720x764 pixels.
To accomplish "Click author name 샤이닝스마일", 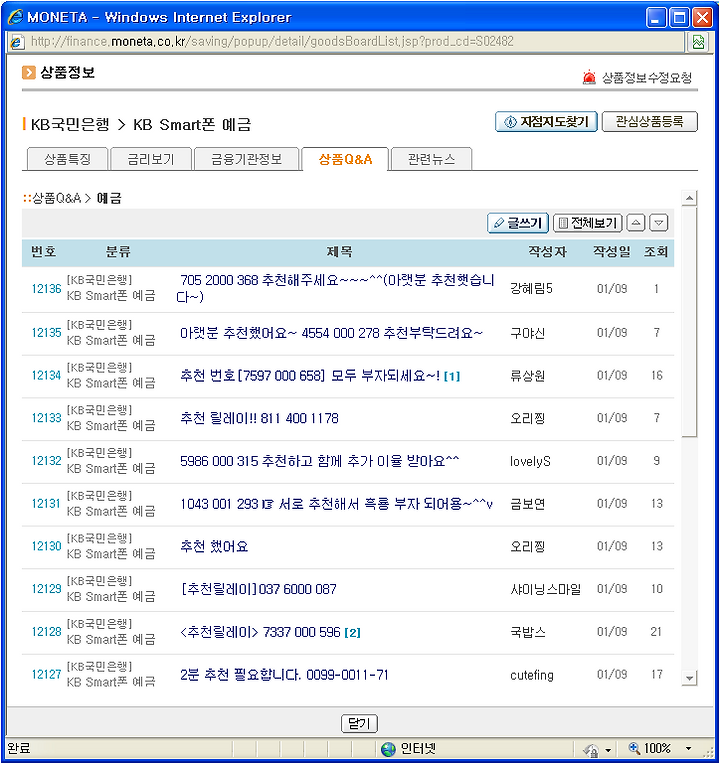I will (x=545, y=589).
